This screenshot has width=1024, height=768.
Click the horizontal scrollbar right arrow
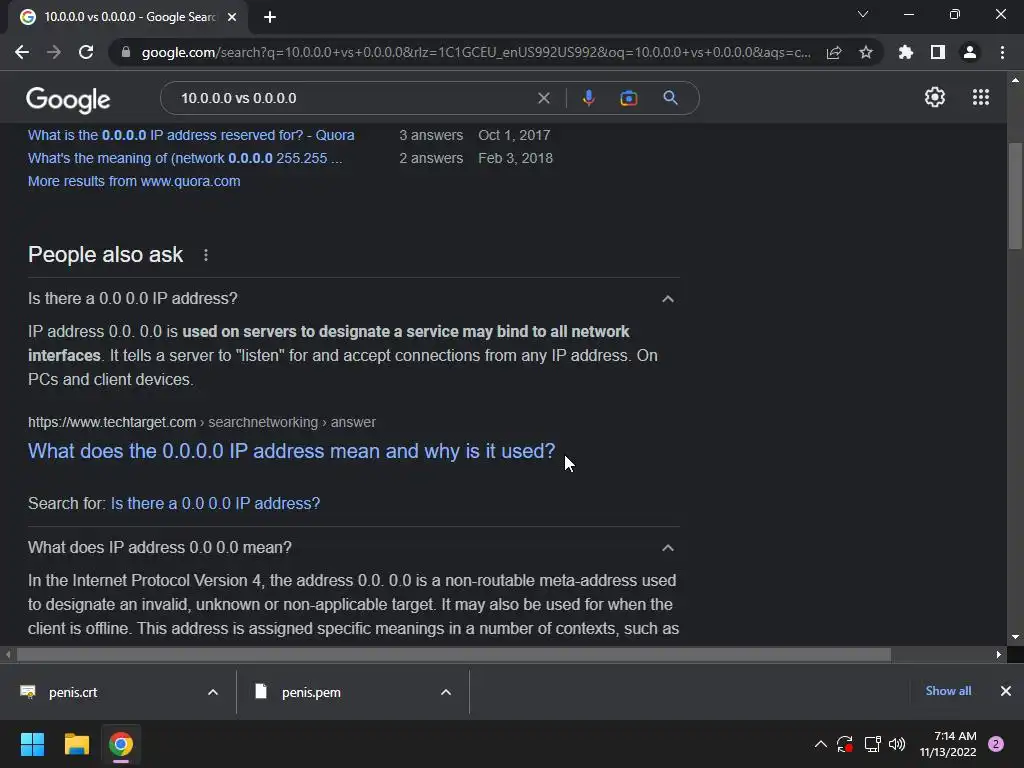click(x=999, y=654)
